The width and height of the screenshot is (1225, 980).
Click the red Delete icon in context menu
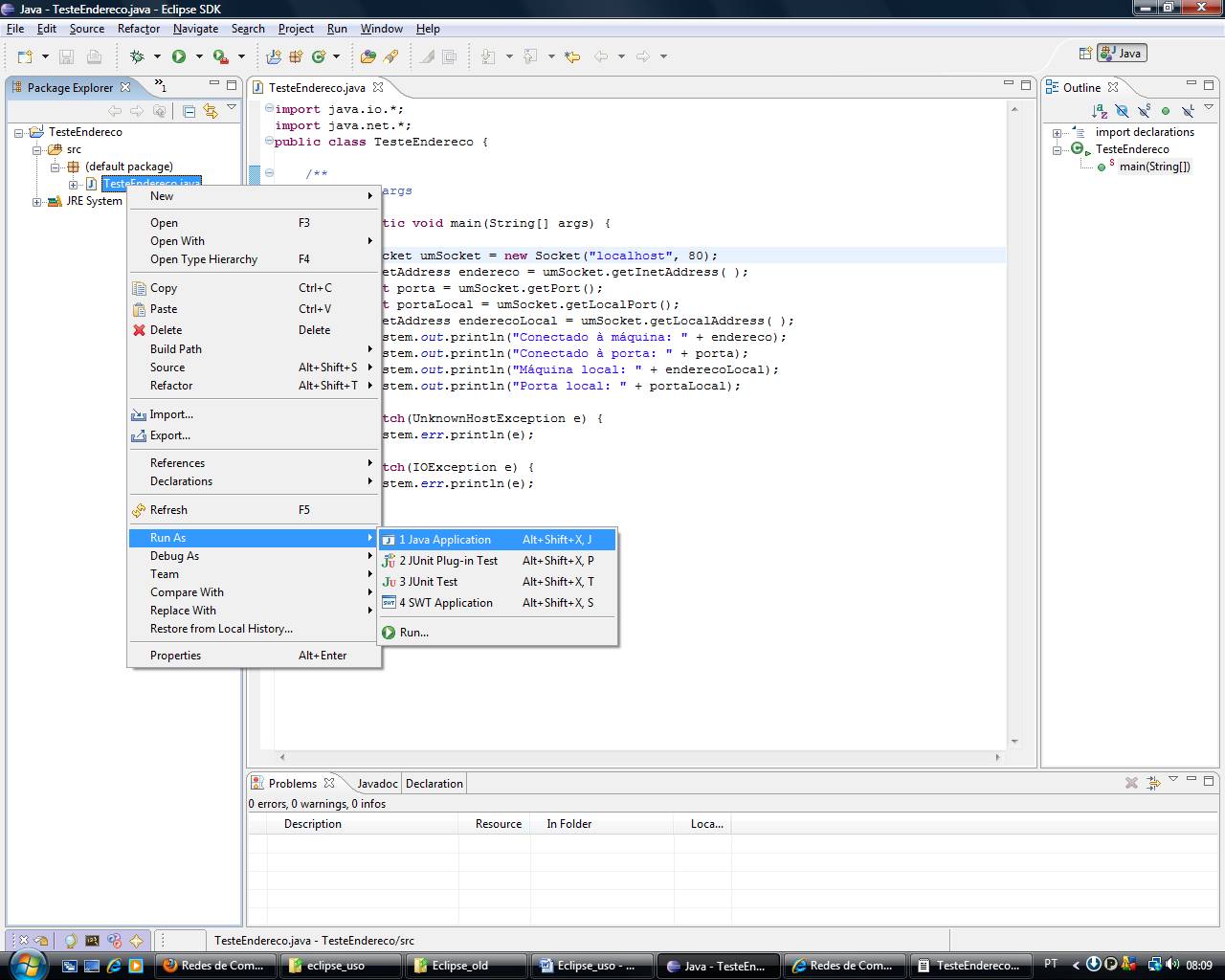[x=140, y=330]
